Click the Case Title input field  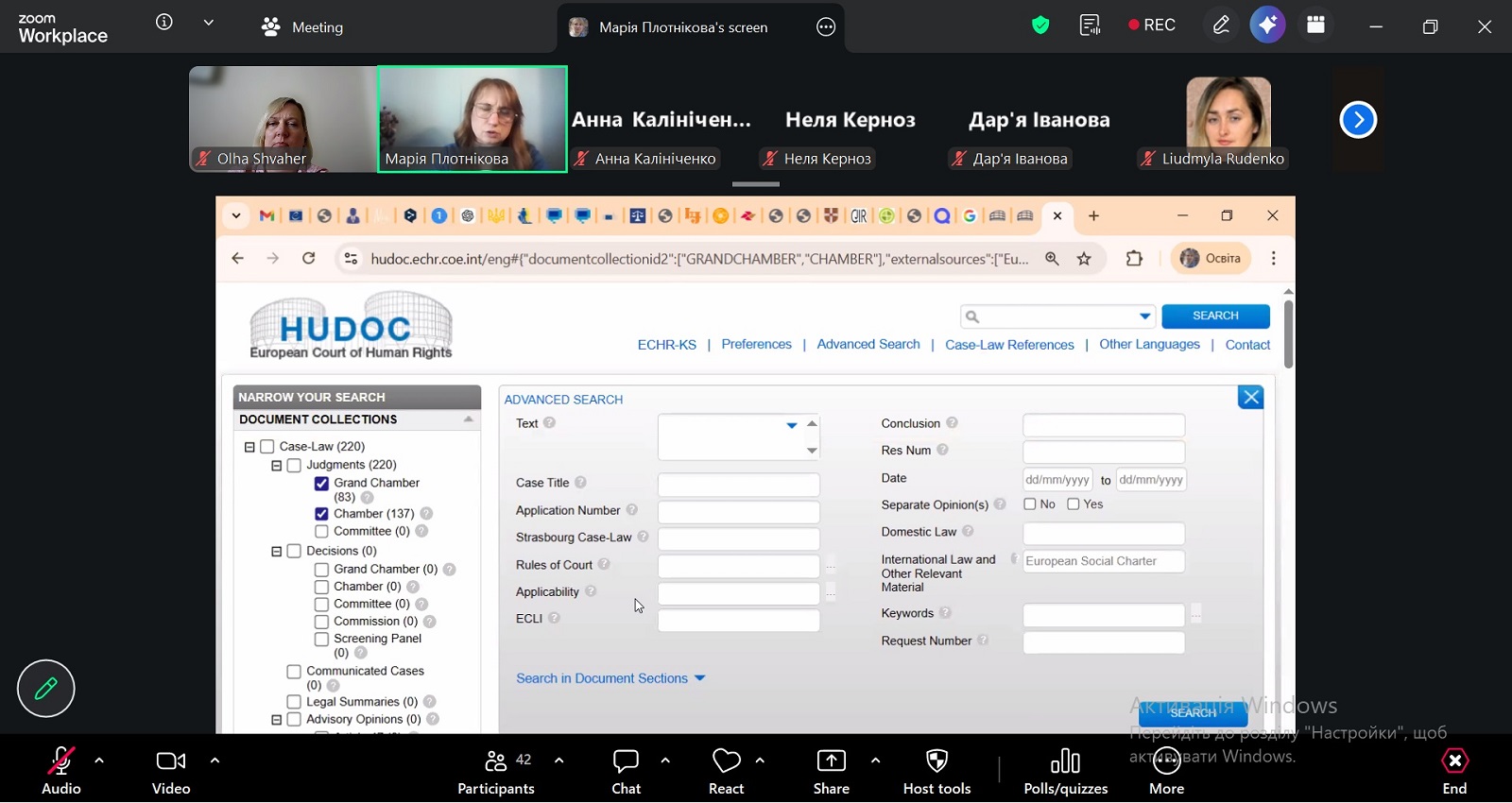click(x=738, y=485)
